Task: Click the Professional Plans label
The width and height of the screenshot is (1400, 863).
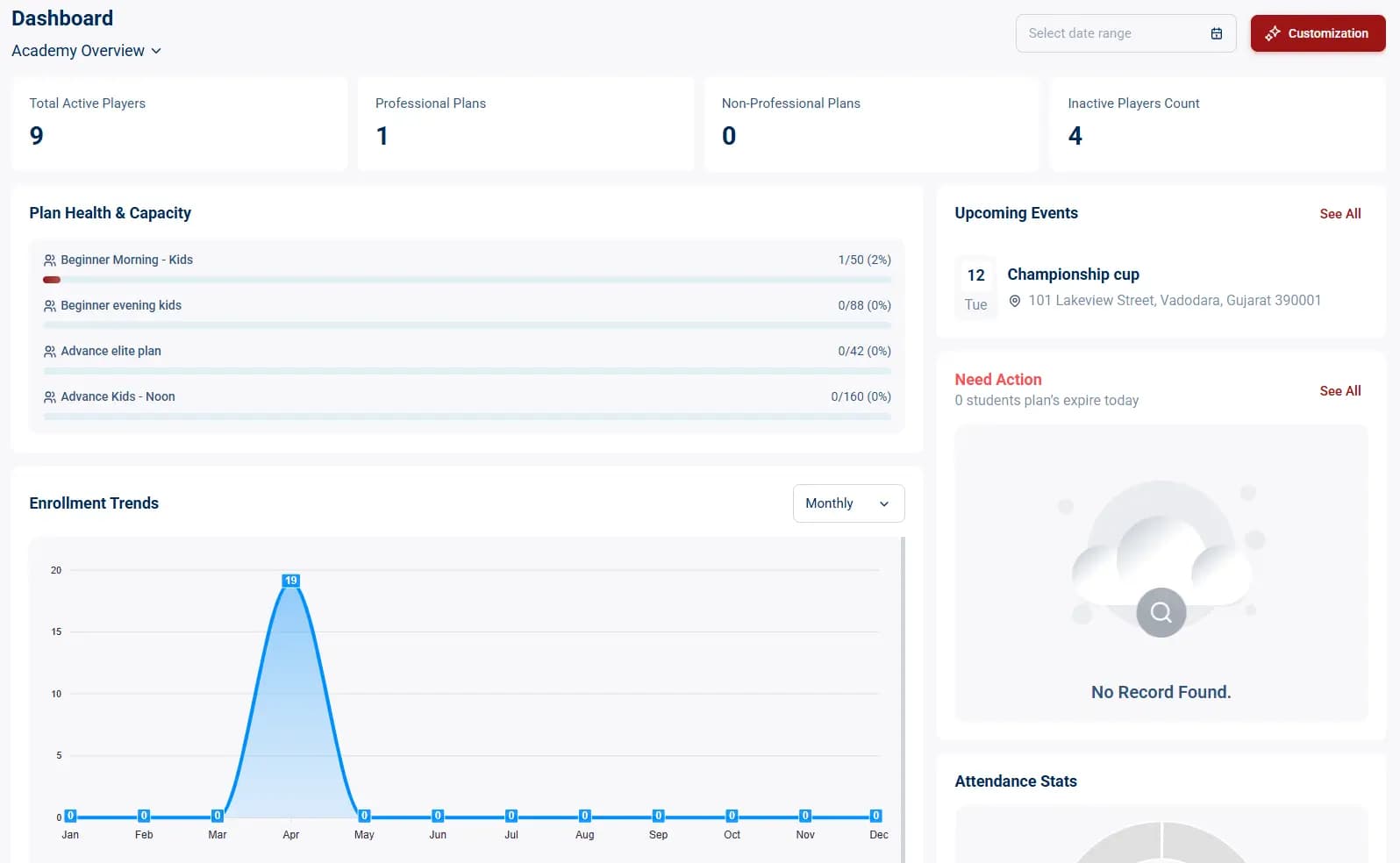Action: [x=431, y=103]
